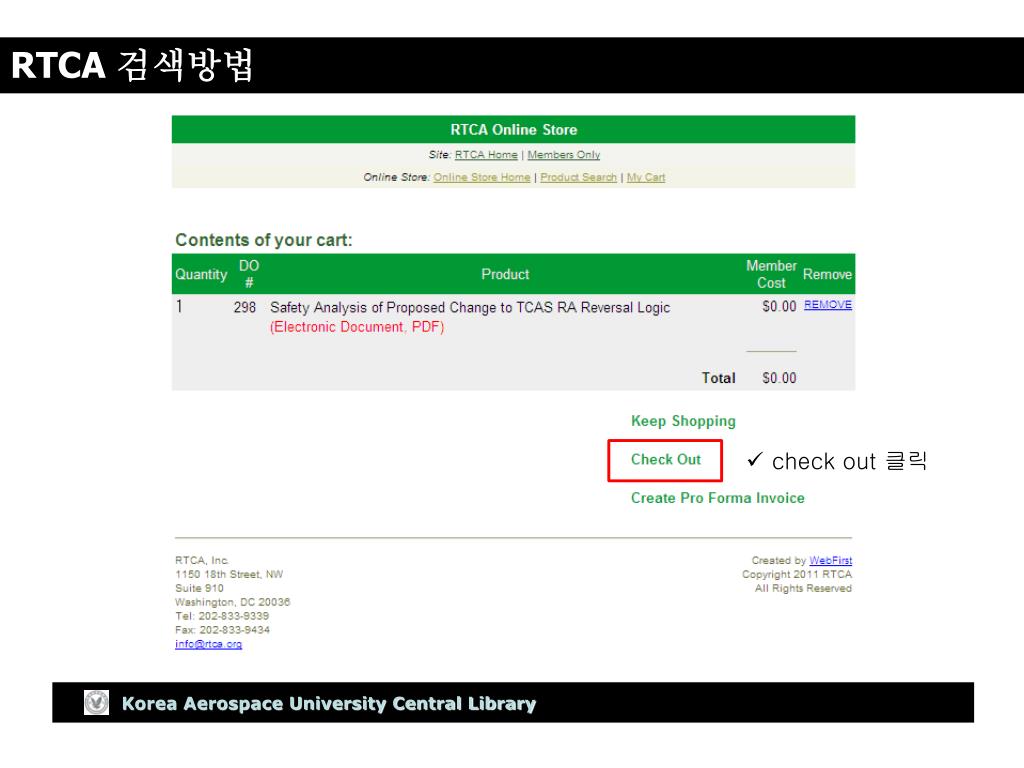This screenshot has width=1024, height=768.
Task: Open the Product Search link
Action: point(579,177)
